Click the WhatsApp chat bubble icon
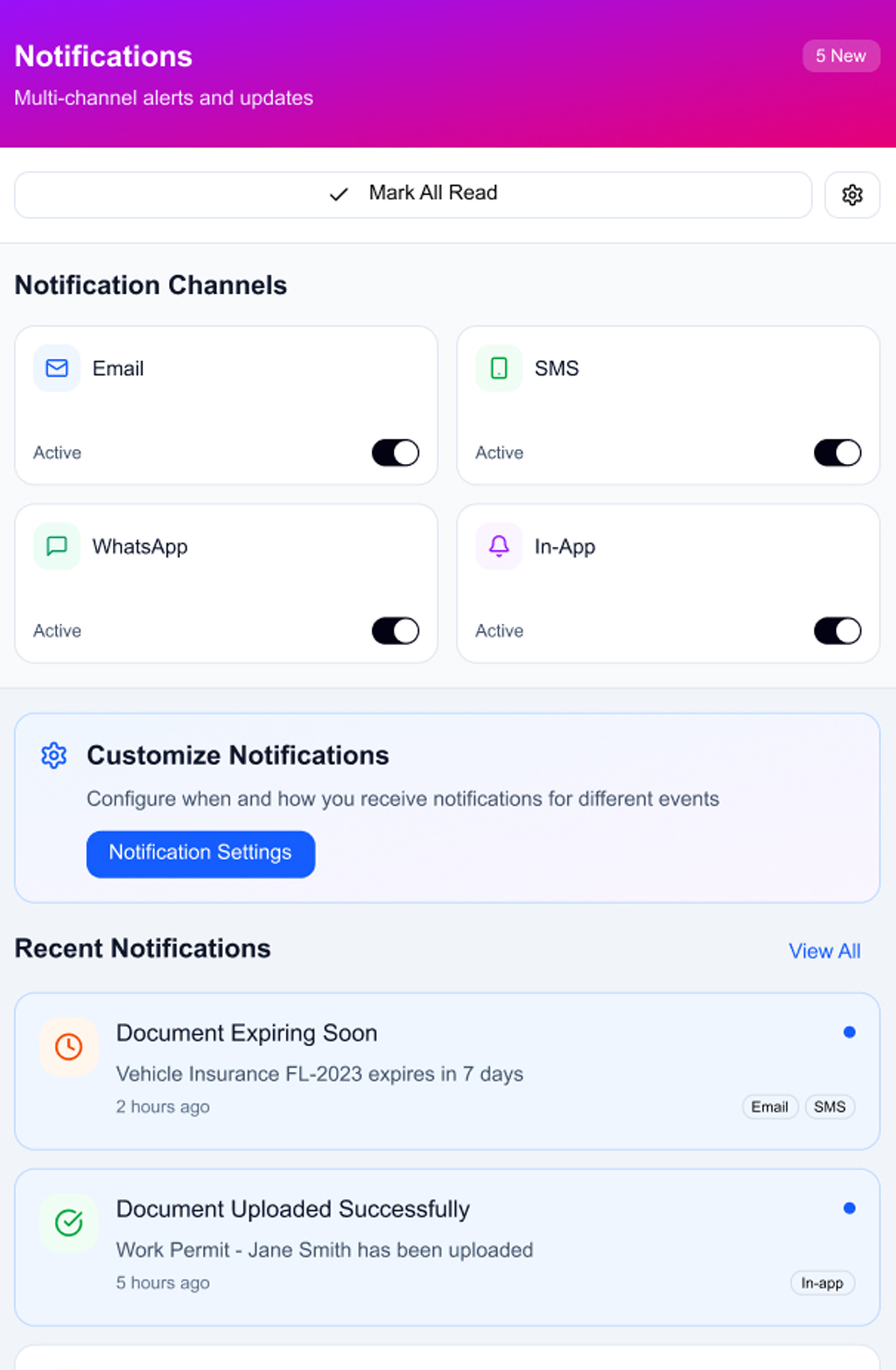896x1370 pixels. [57, 546]
